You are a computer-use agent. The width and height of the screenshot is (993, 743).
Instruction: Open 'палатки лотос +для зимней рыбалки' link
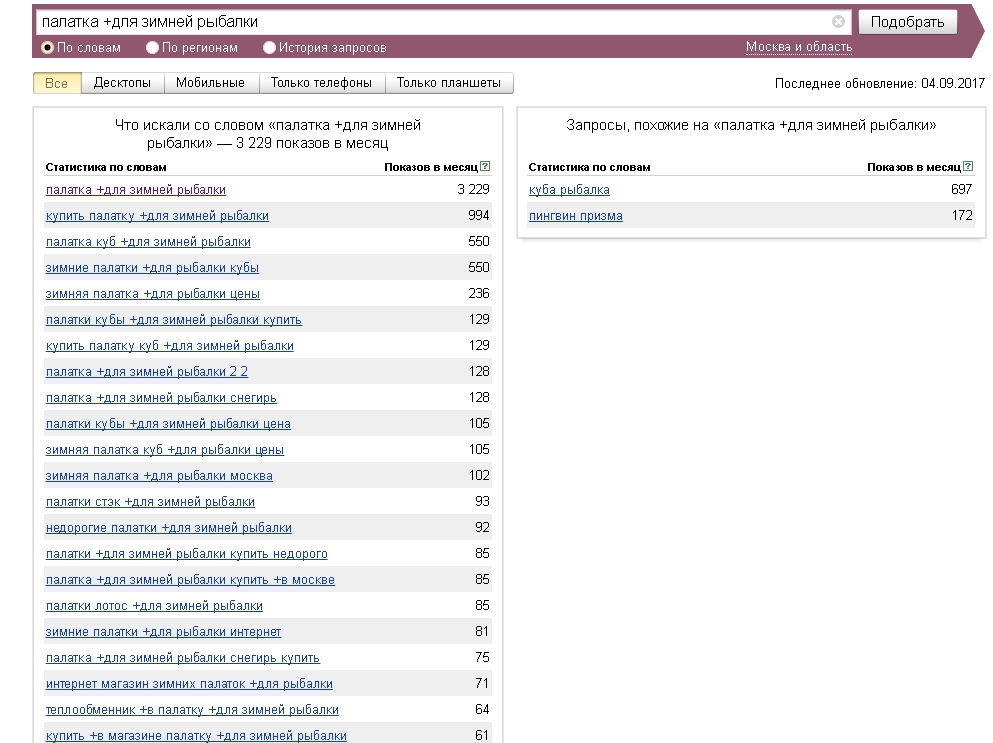click(x=154, y=606)
